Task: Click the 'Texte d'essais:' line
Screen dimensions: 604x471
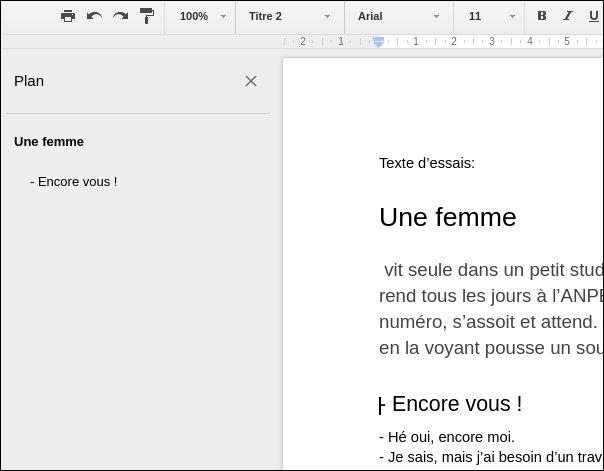Action: click(x=427, y=163)
